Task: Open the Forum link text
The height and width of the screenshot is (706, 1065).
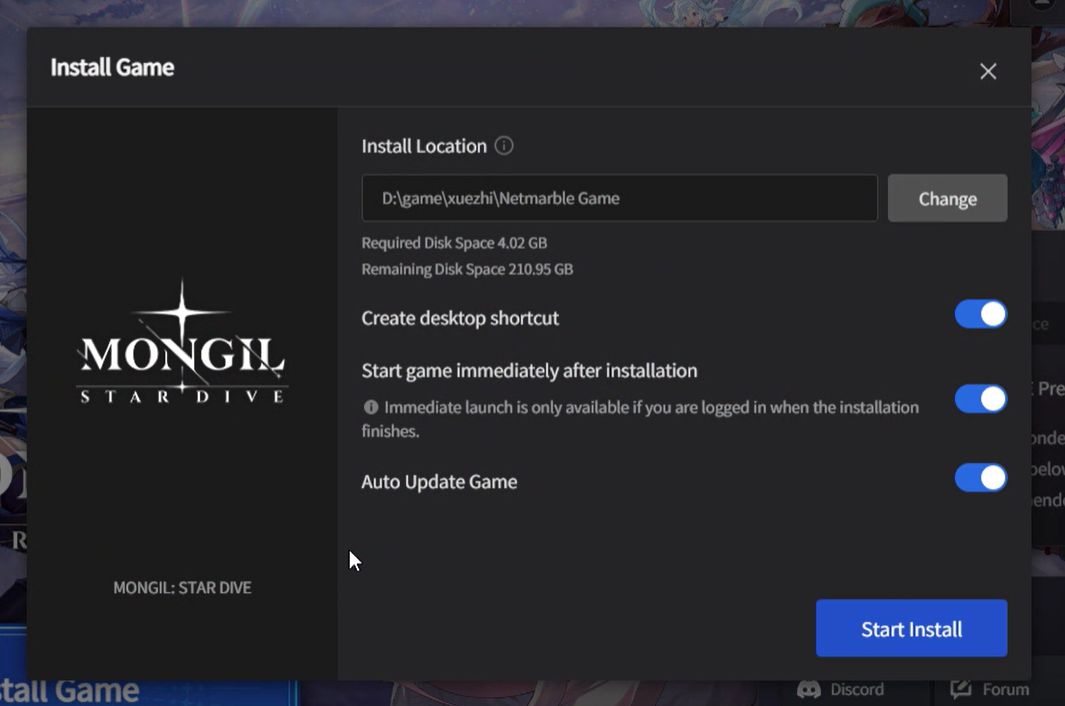Action: click(1005, 689)
